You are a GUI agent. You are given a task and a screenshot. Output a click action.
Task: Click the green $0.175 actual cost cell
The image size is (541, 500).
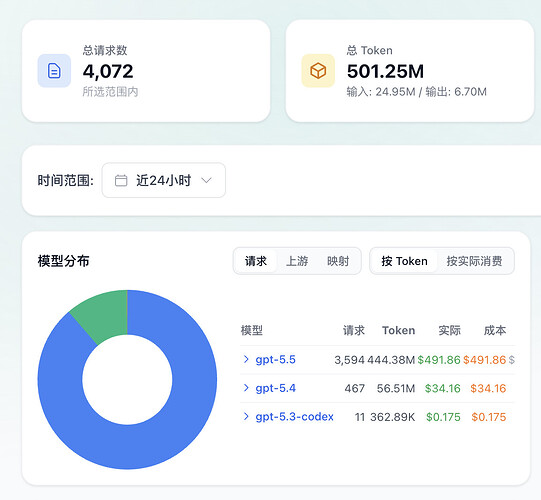point(443,417)
